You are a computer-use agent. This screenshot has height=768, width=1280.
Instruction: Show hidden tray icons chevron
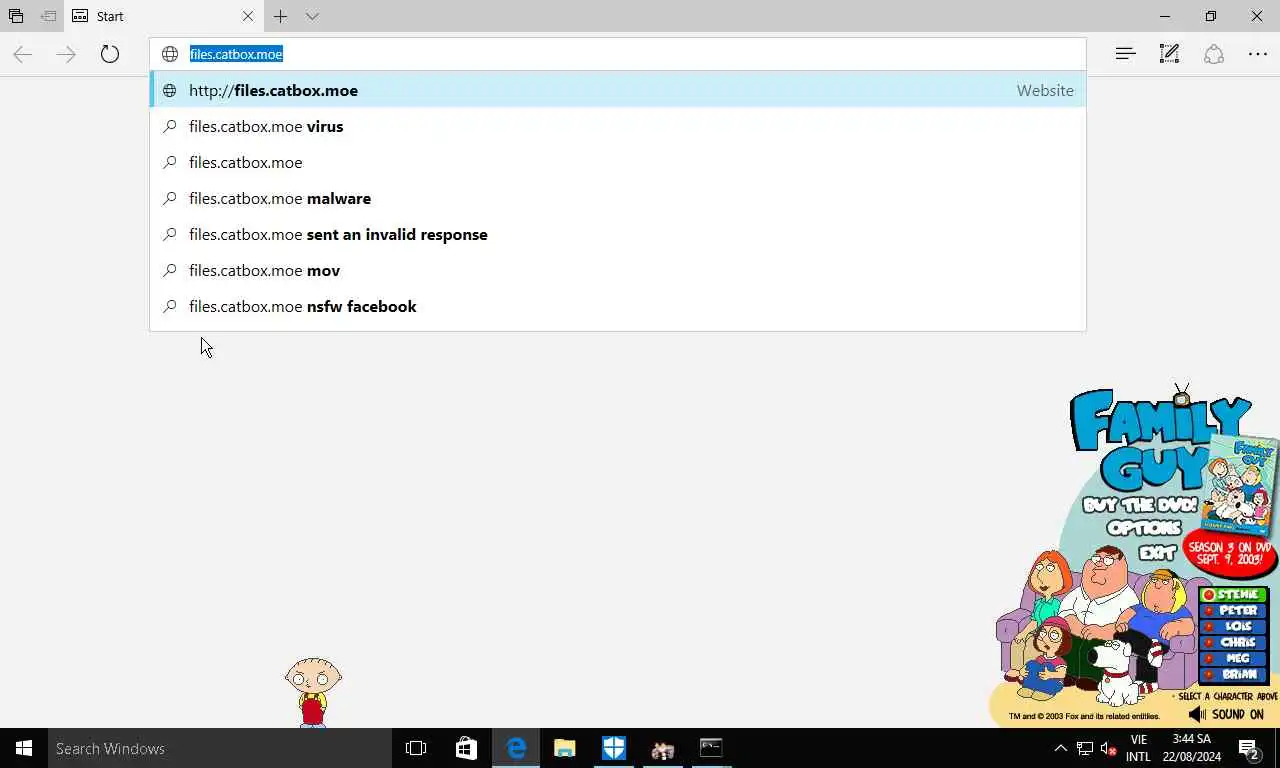click(x=1061, y=748)
